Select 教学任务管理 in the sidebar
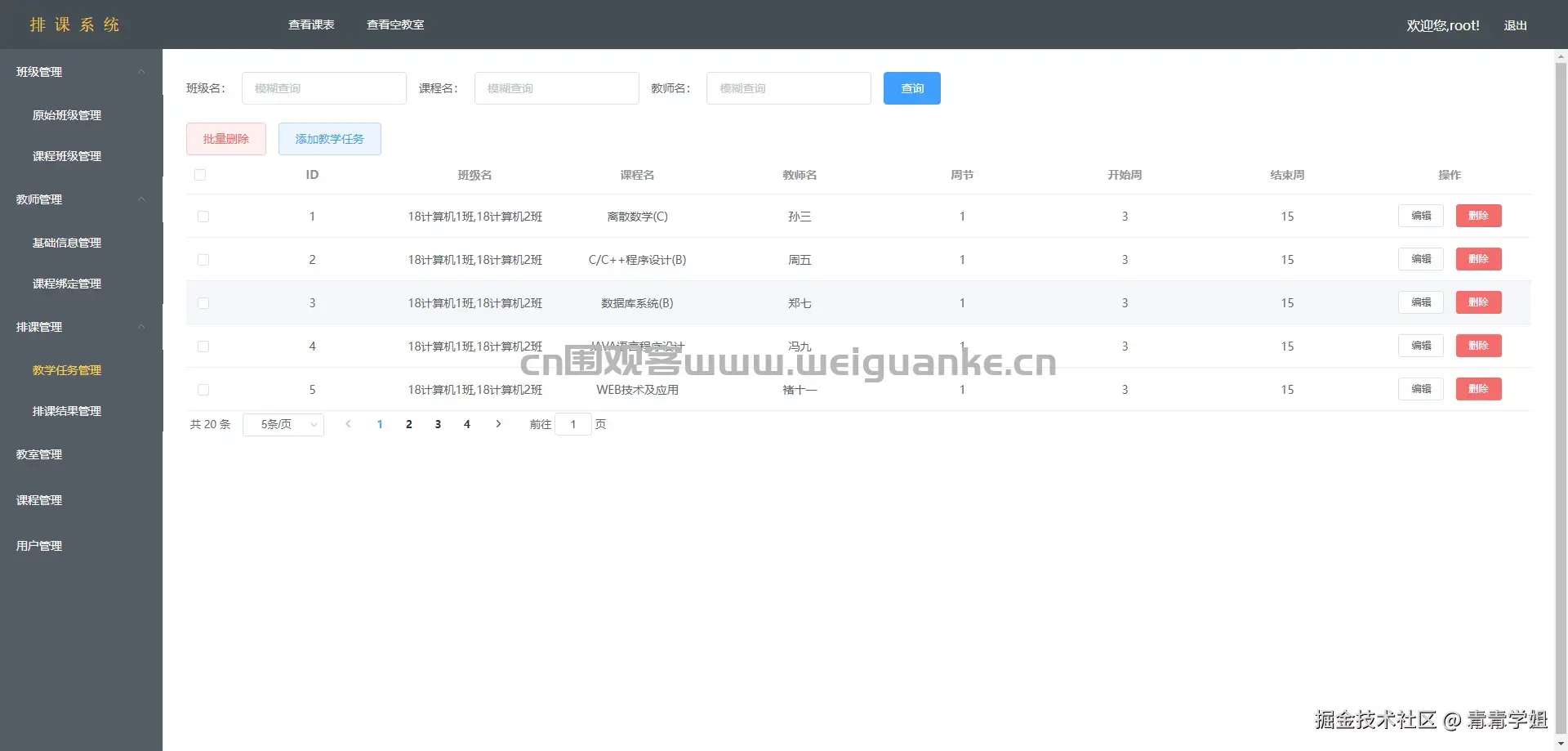 point(67,370)
